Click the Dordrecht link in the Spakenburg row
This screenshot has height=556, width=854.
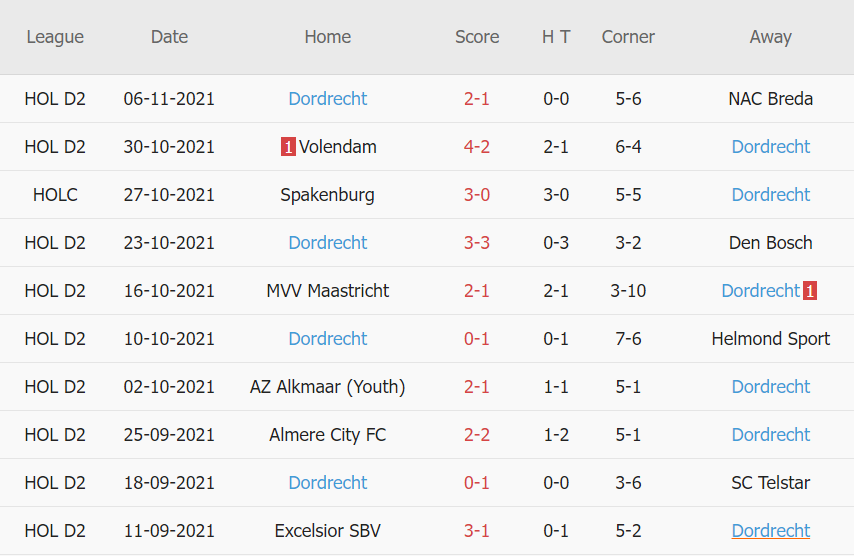(x=770, y=195)
